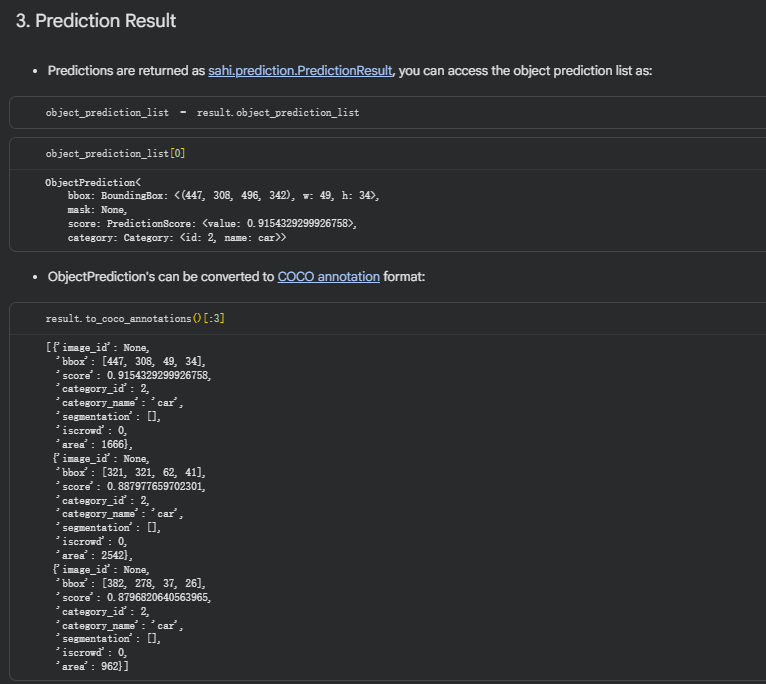Click the bbox BoundingBox output line
766x684 pixels.
click(x=223, y=196)
